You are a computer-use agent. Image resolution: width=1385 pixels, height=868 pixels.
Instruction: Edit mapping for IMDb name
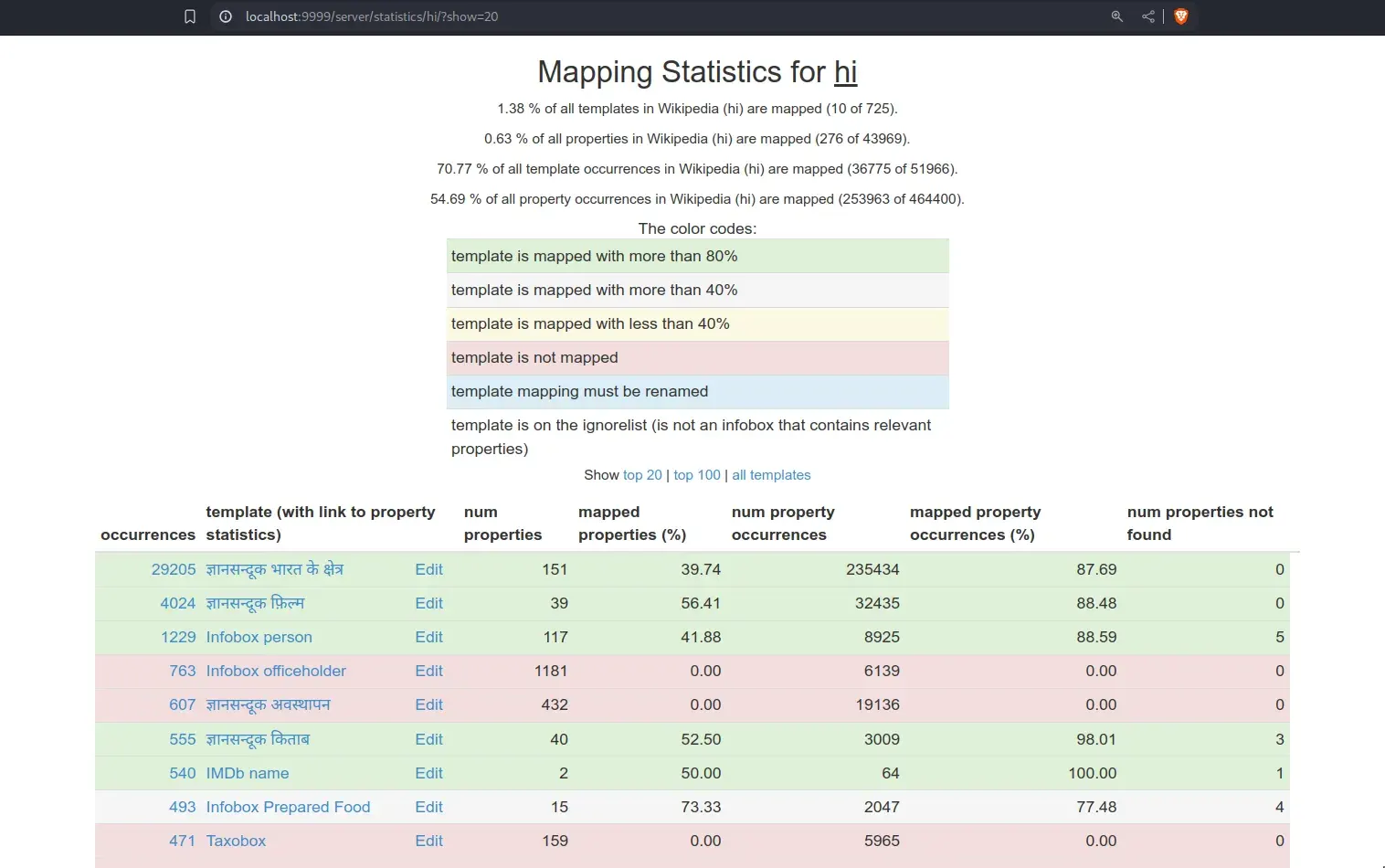point(428,773)
